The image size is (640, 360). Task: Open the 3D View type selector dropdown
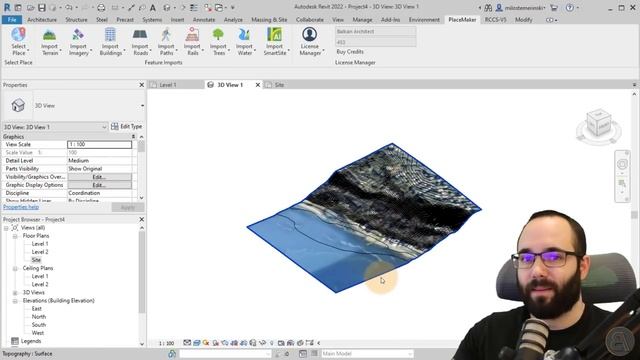pyautogui.click(x=142, y=106)
